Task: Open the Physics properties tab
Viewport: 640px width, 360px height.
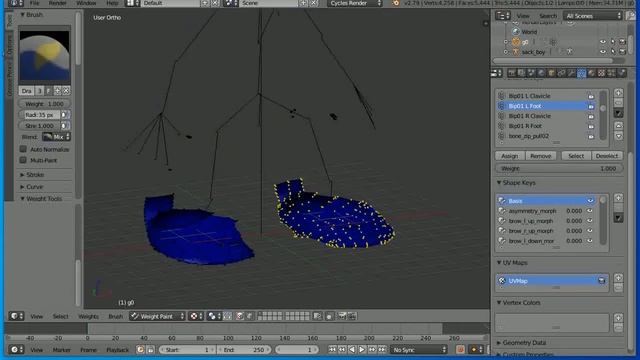Action: (x=621, y=73)
